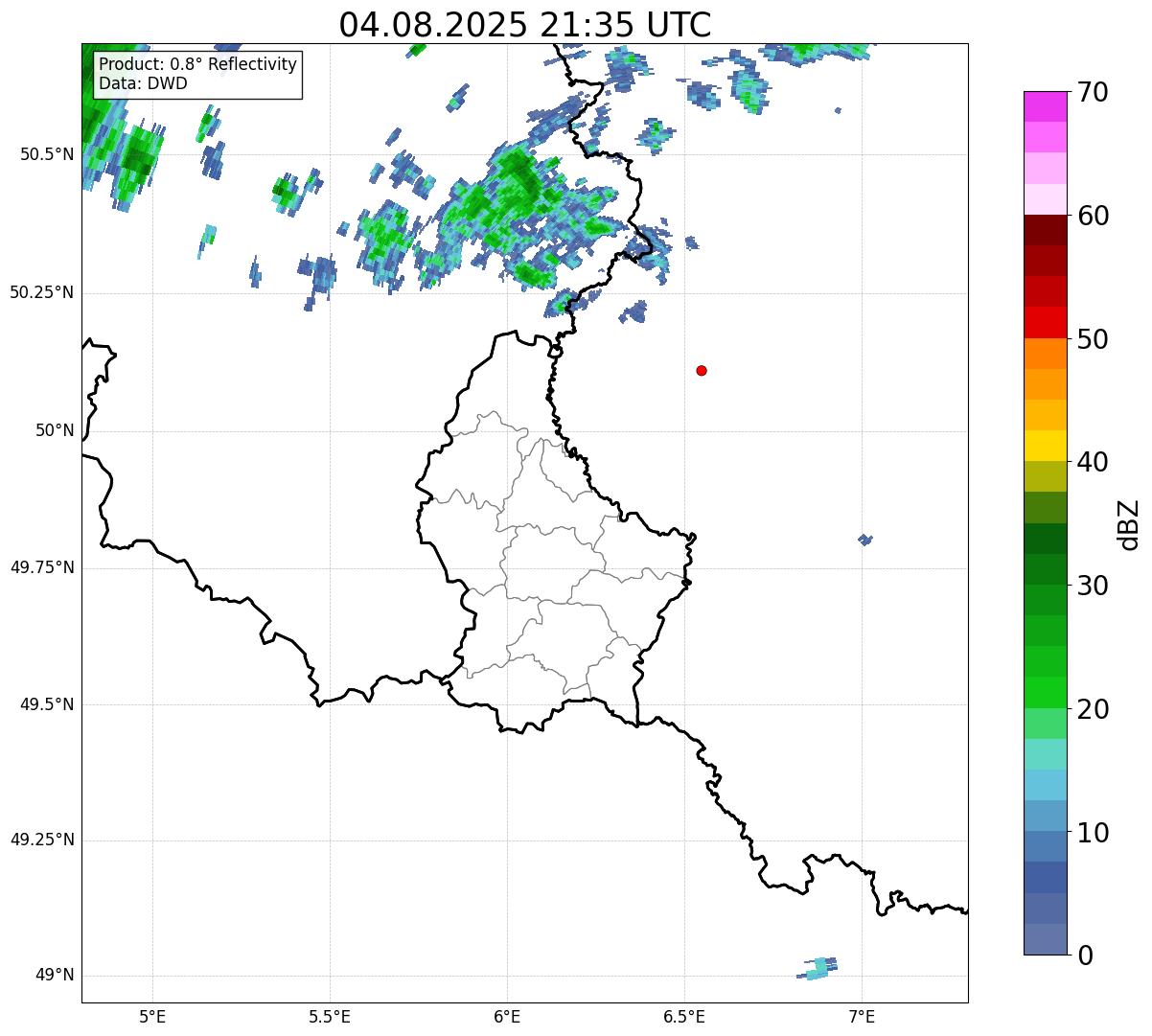Click the 50.5°N latitude label
This screenshot has height=1036, width=1152.
(x=46, y=154)
